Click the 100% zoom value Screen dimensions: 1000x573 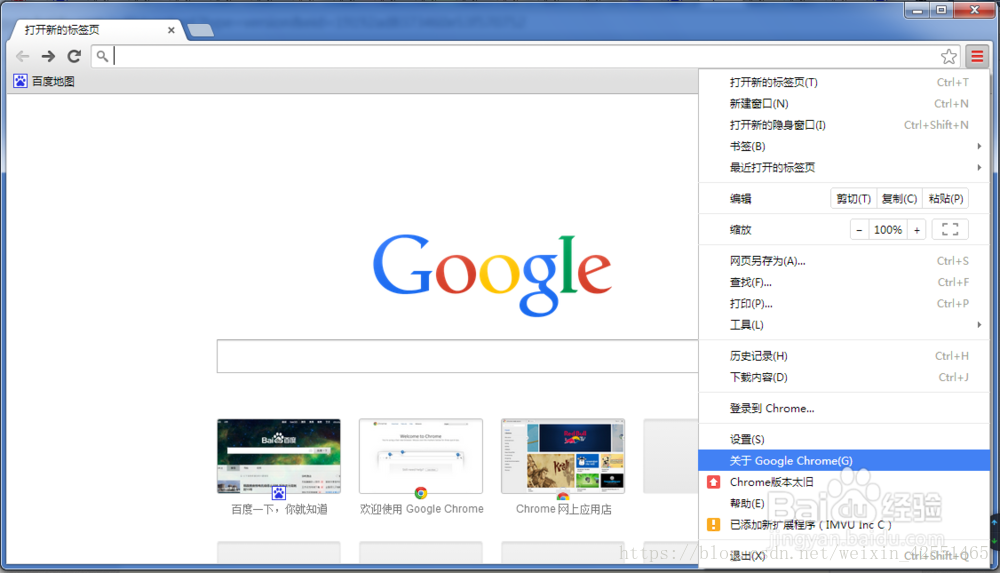(888, 230)
